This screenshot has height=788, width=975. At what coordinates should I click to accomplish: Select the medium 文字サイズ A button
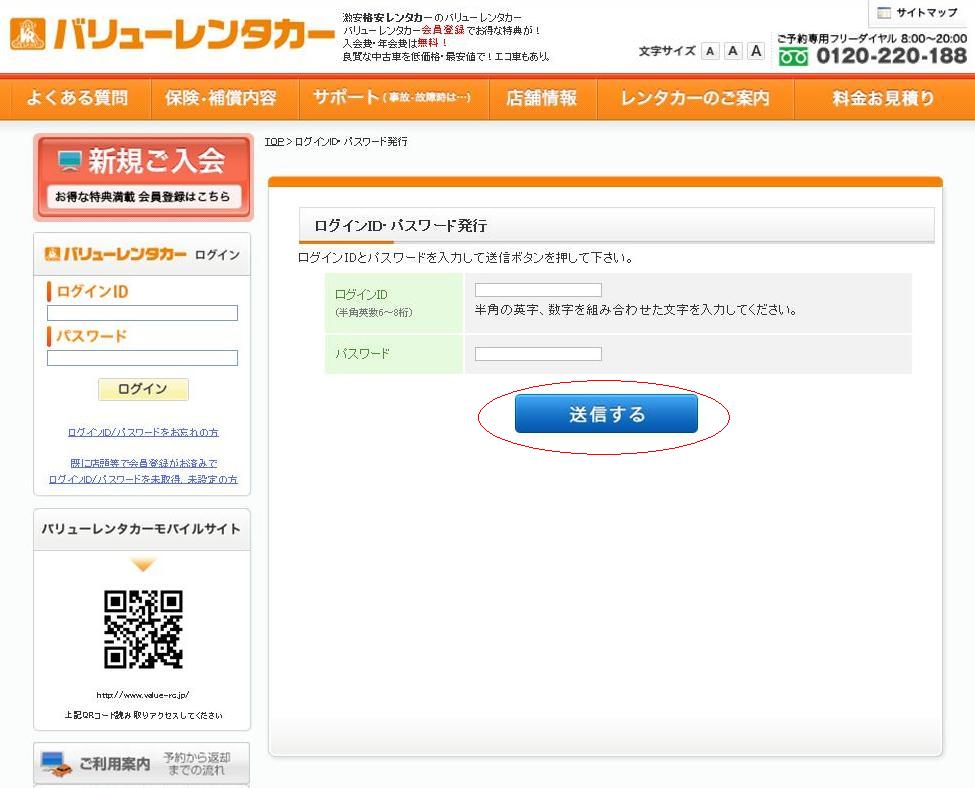pyautogui.click(x=733, y=51)
